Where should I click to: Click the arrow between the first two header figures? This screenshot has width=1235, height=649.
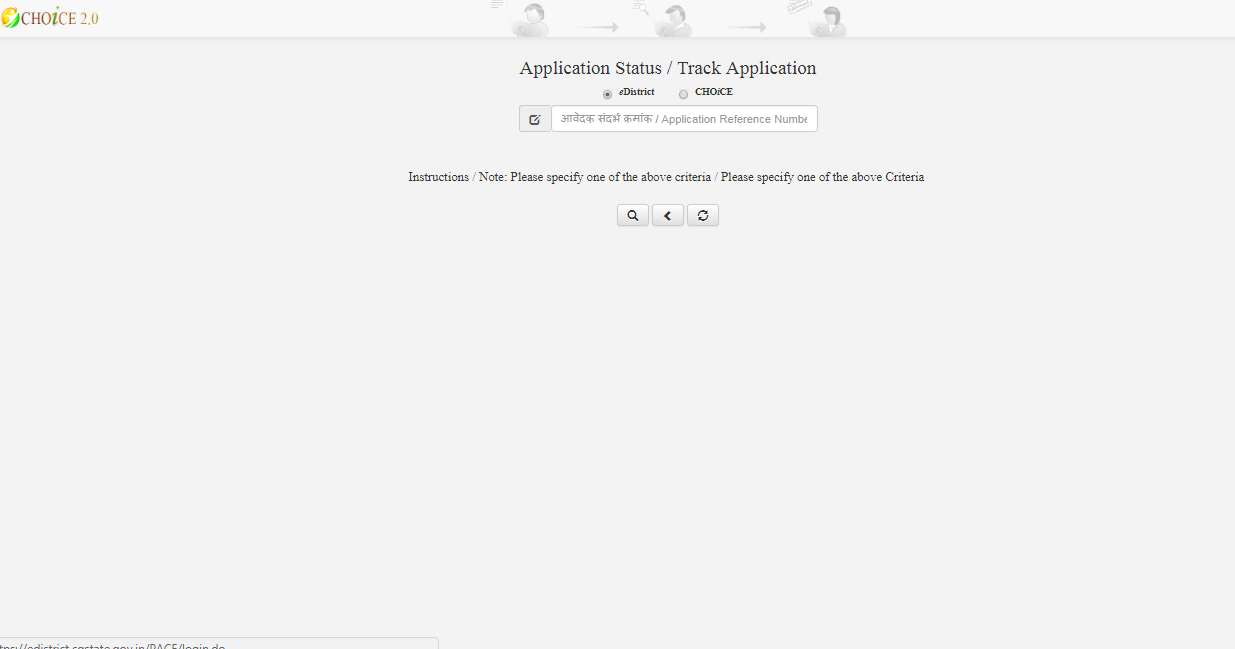tap(598, 27)
